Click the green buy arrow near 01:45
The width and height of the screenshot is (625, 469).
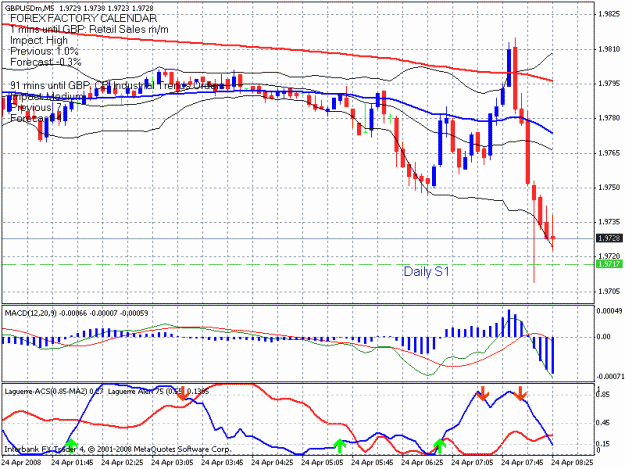pos(71,445)
